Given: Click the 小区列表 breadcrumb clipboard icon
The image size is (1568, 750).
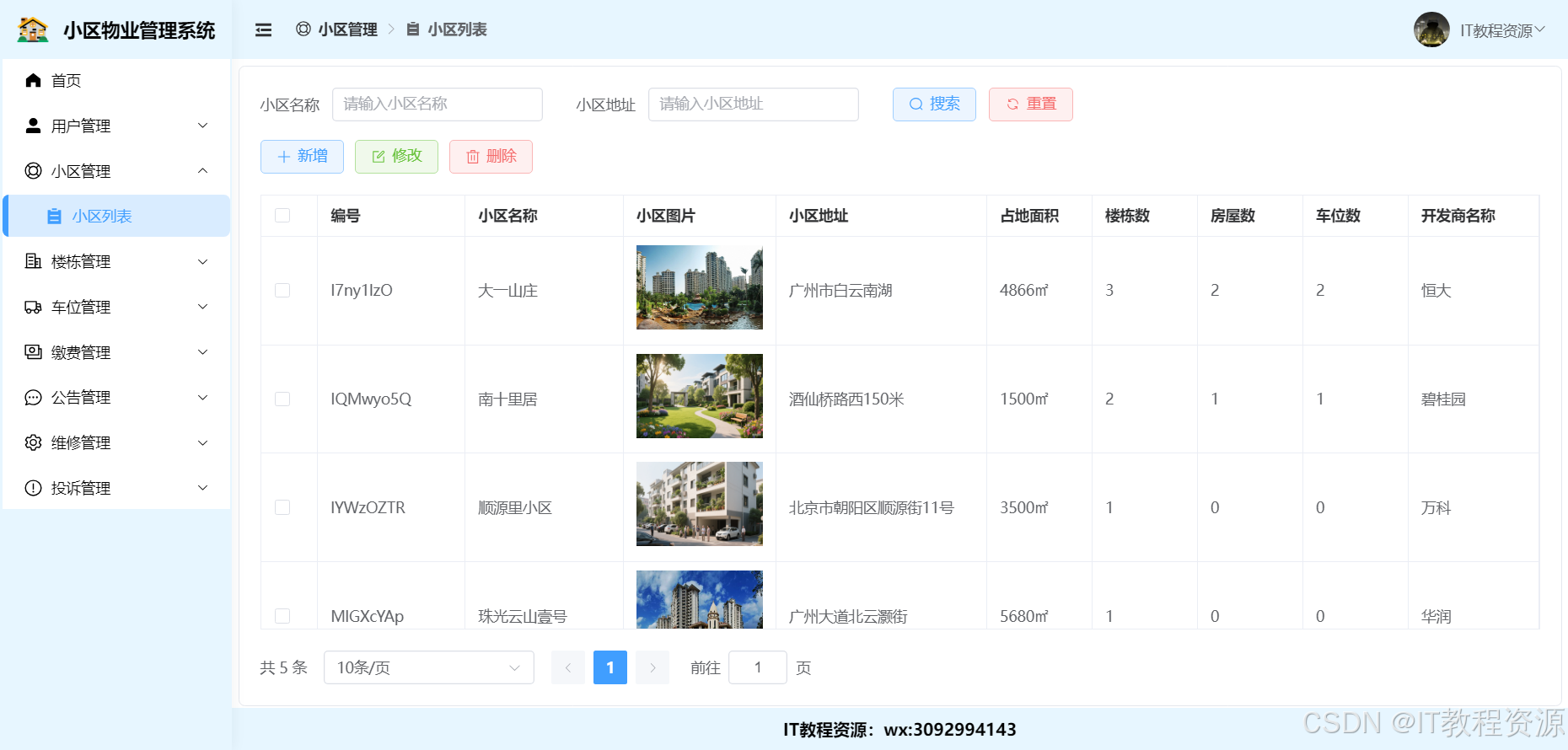Looking at the screenshot, I should [x=413, y=29].
